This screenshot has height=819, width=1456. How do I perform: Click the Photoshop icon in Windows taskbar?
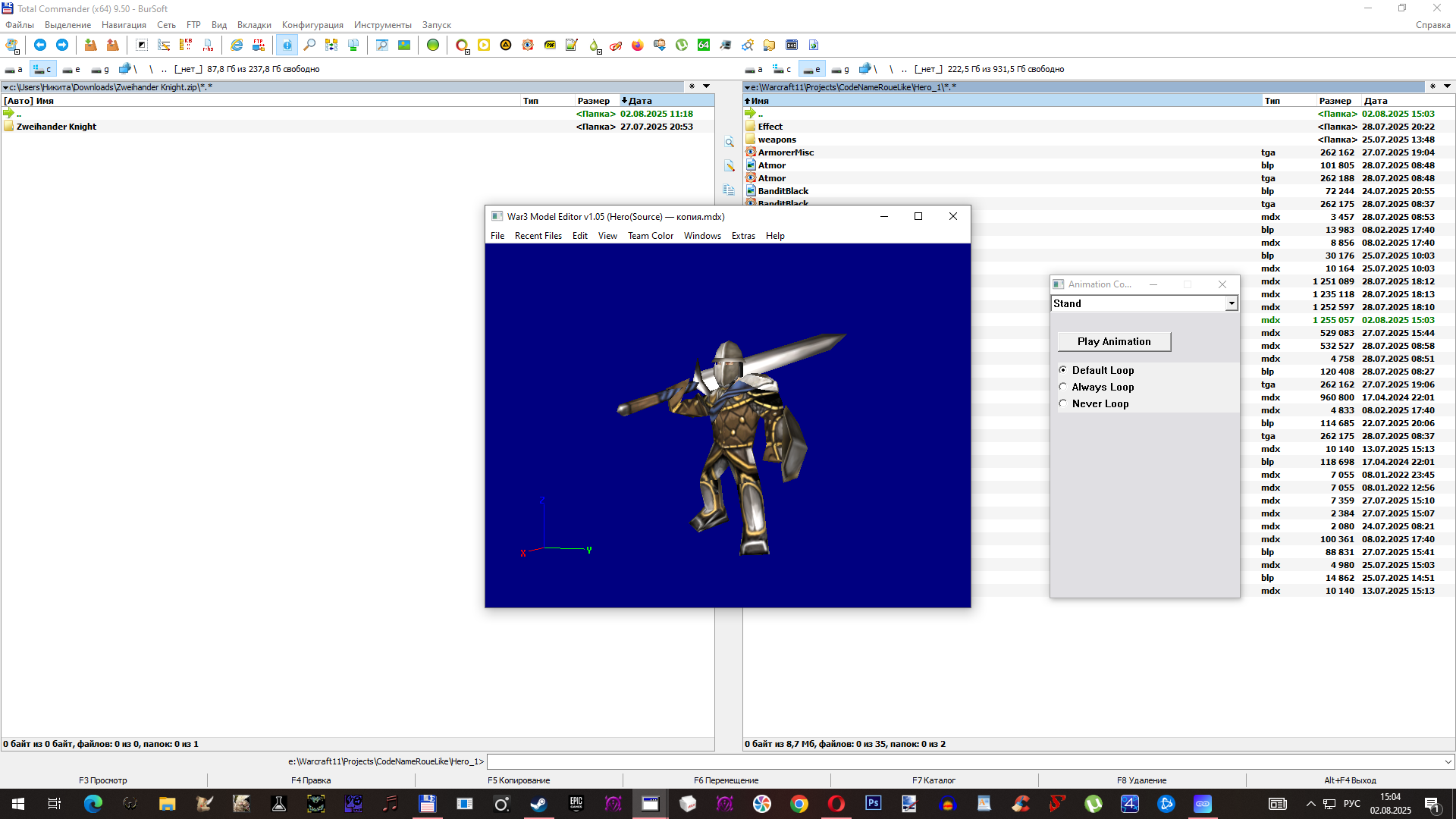874,804
